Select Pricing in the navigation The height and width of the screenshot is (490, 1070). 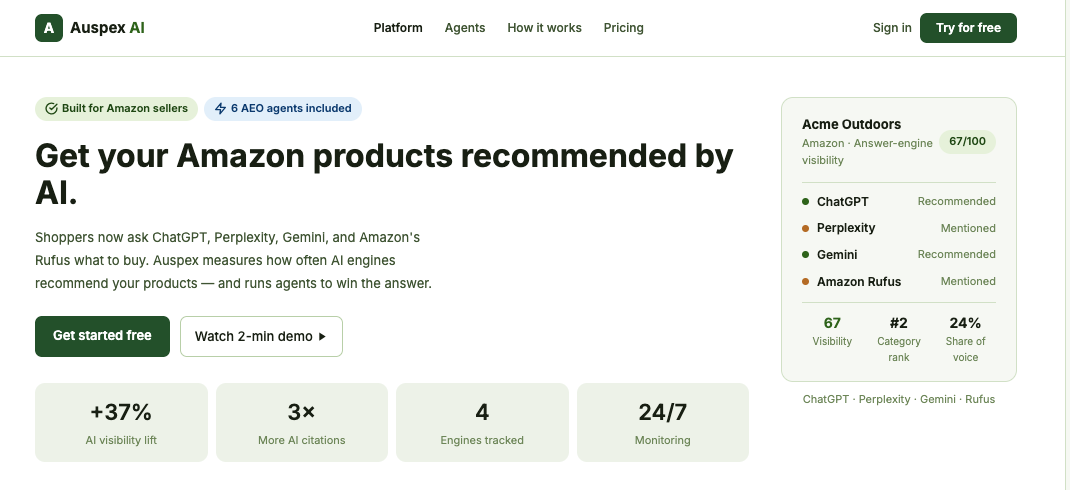click(x=624, y=28)
